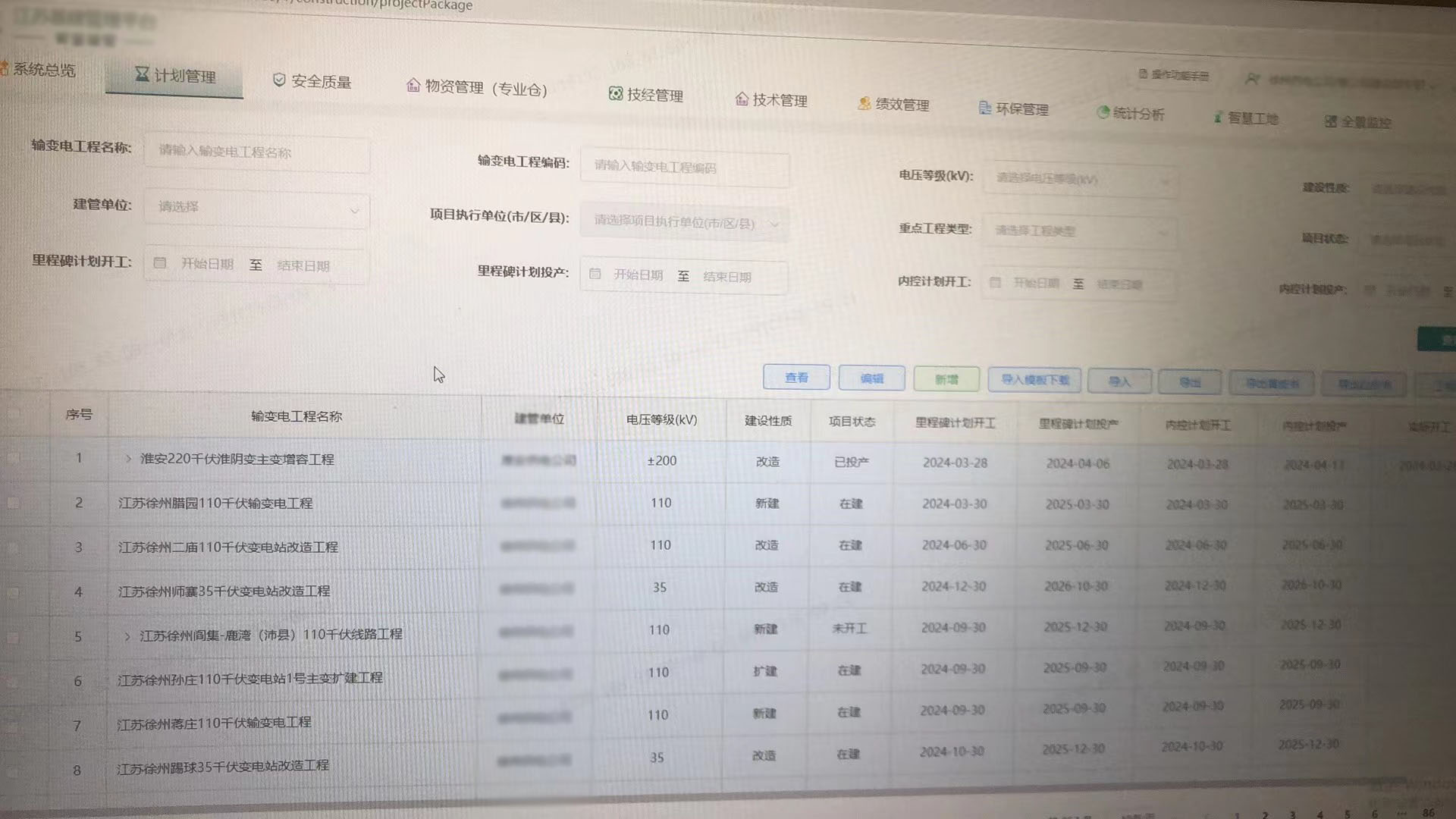This screenshot has height=819, width=1456.
Task: Click the 已投产 status cell
Action: 852,462
